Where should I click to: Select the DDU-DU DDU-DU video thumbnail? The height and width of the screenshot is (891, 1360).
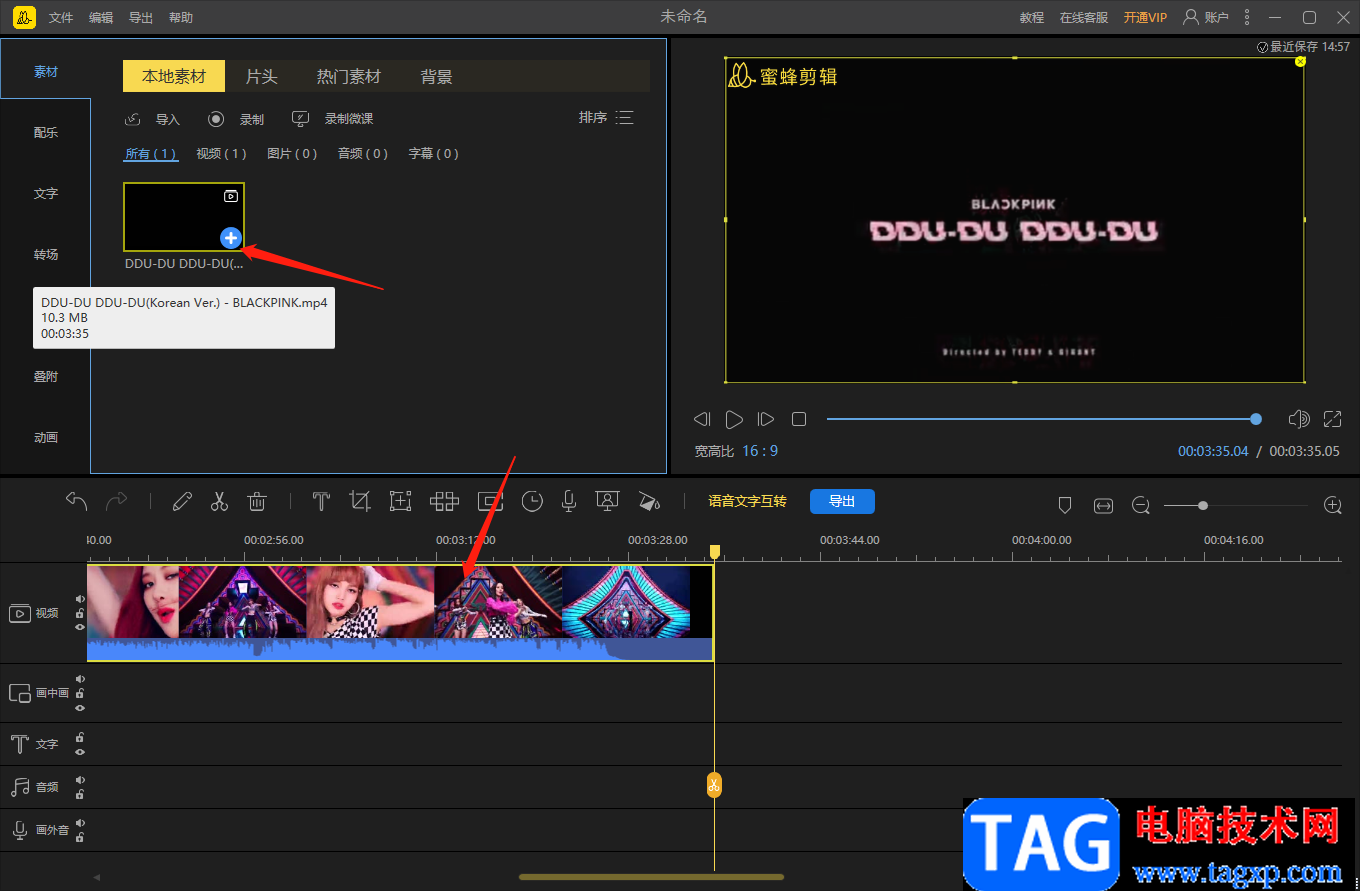point(184,217)
